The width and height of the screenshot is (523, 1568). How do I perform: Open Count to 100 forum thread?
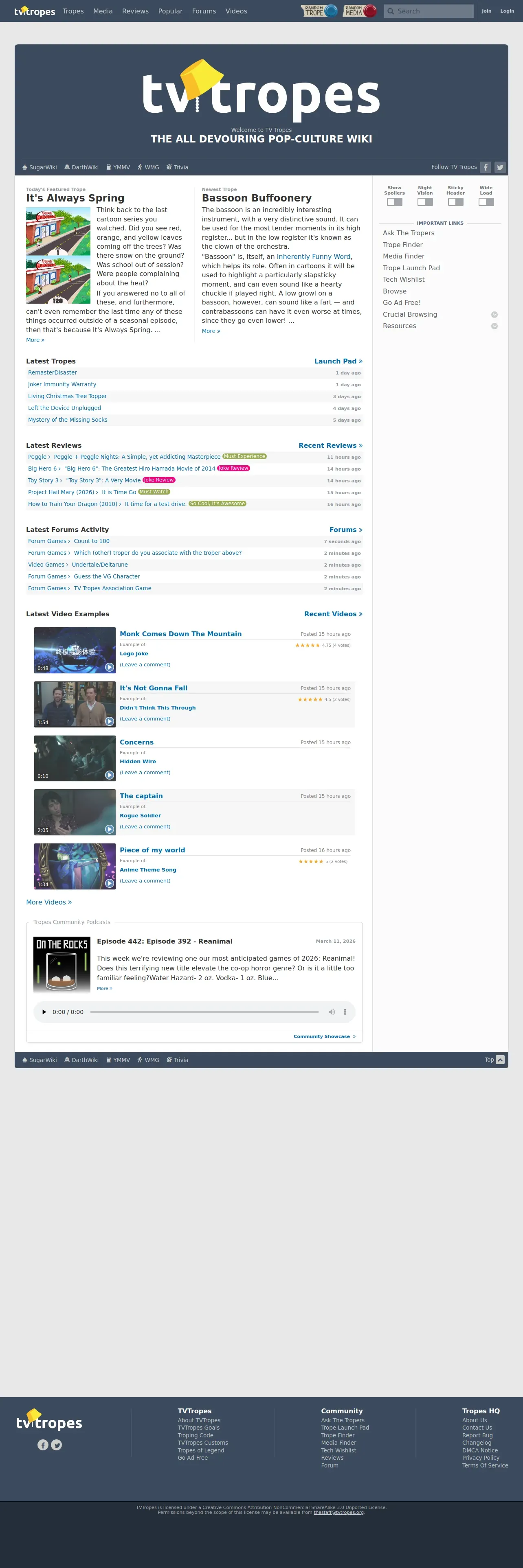92,541
